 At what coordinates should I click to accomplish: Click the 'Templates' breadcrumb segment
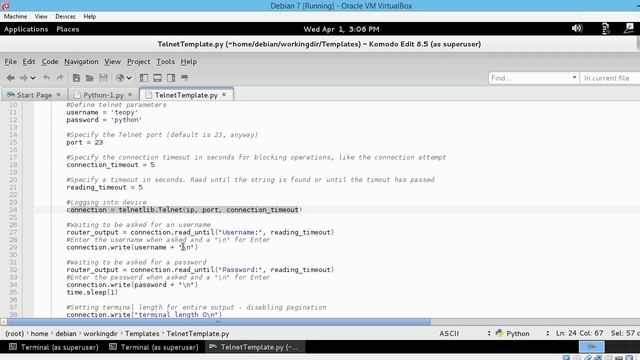point(142,334)
